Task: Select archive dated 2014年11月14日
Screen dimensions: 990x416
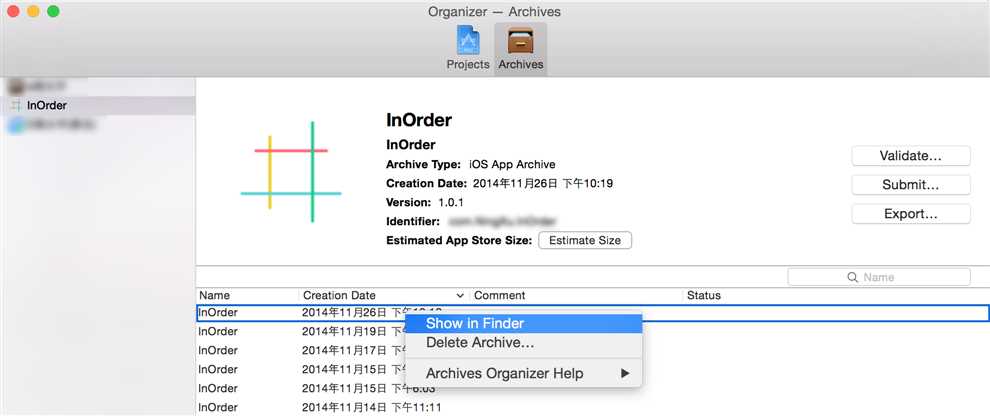Action: (x=593, y=407)
